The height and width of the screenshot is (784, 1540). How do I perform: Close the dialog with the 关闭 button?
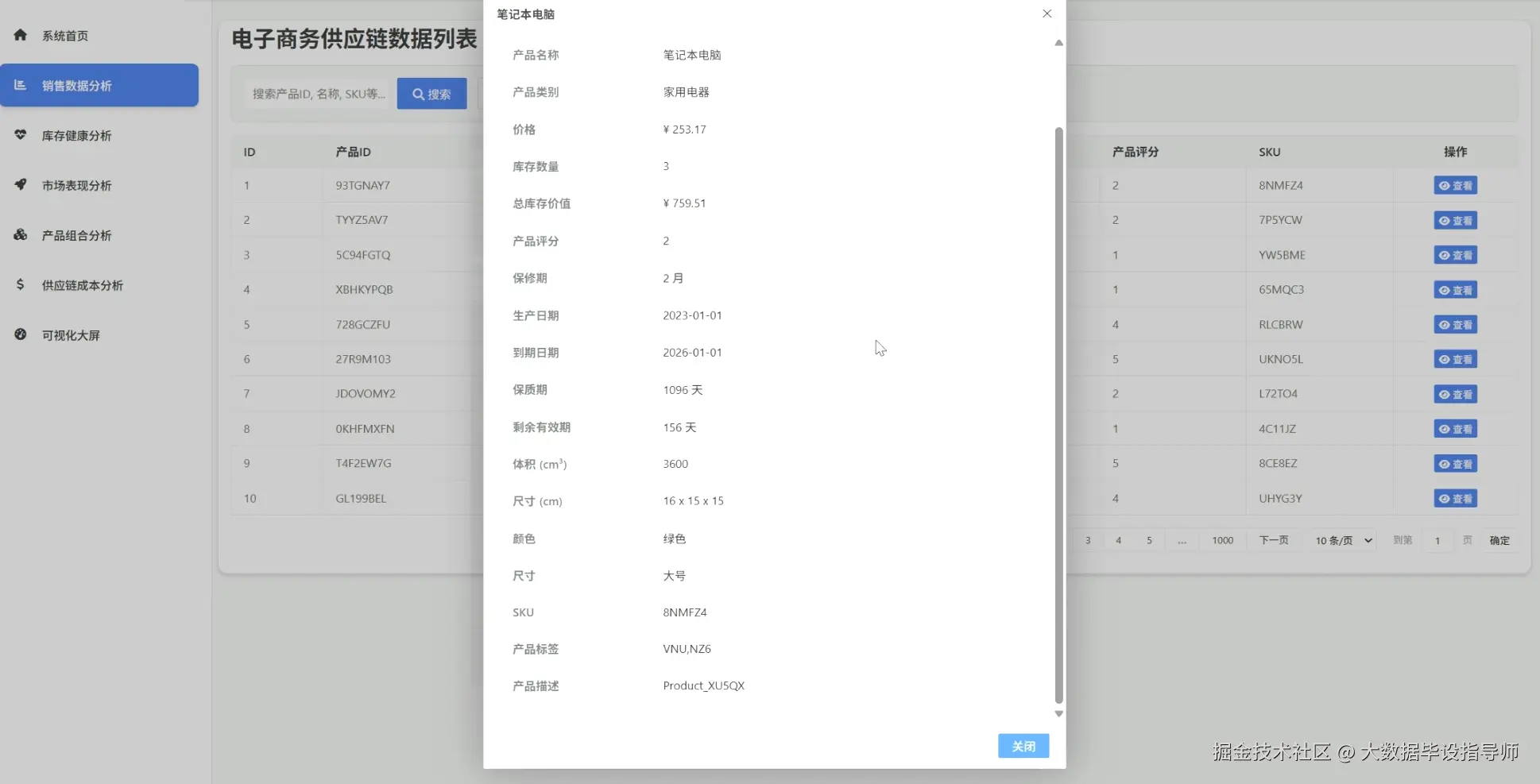pos(1023,745)
